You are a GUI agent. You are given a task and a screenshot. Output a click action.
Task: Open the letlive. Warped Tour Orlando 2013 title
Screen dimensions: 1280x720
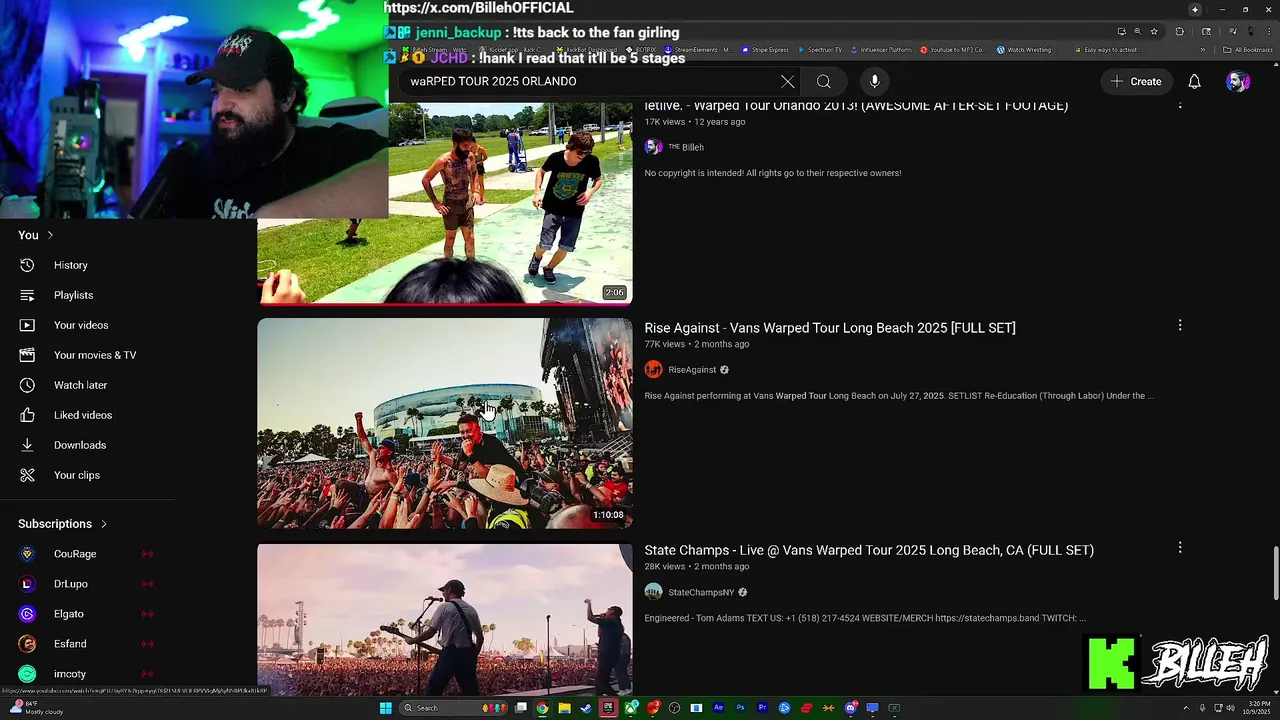[x=856, y=106]
